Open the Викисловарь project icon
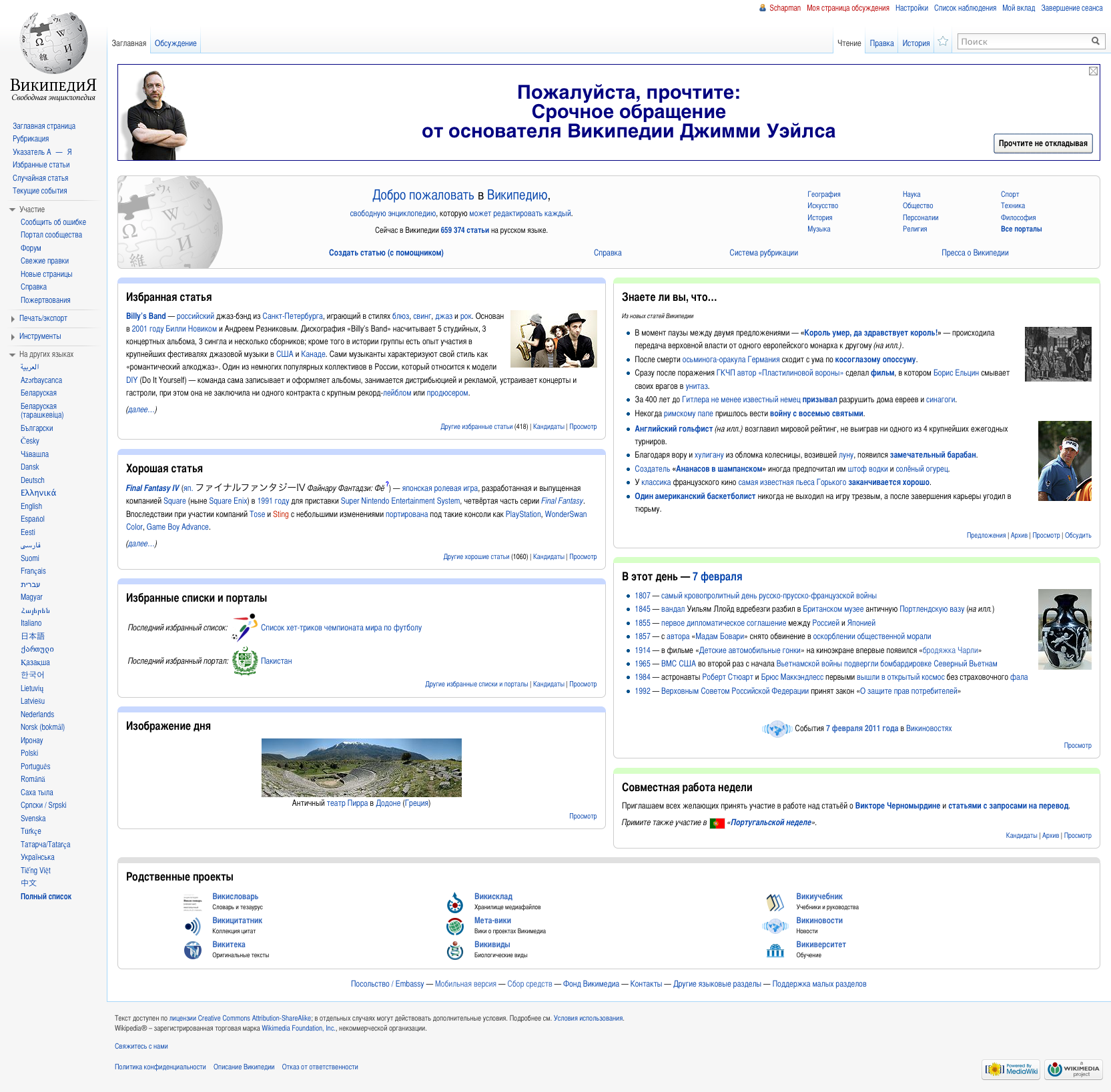This screenshot has width=1111, height=1092. tap(193, 902)
